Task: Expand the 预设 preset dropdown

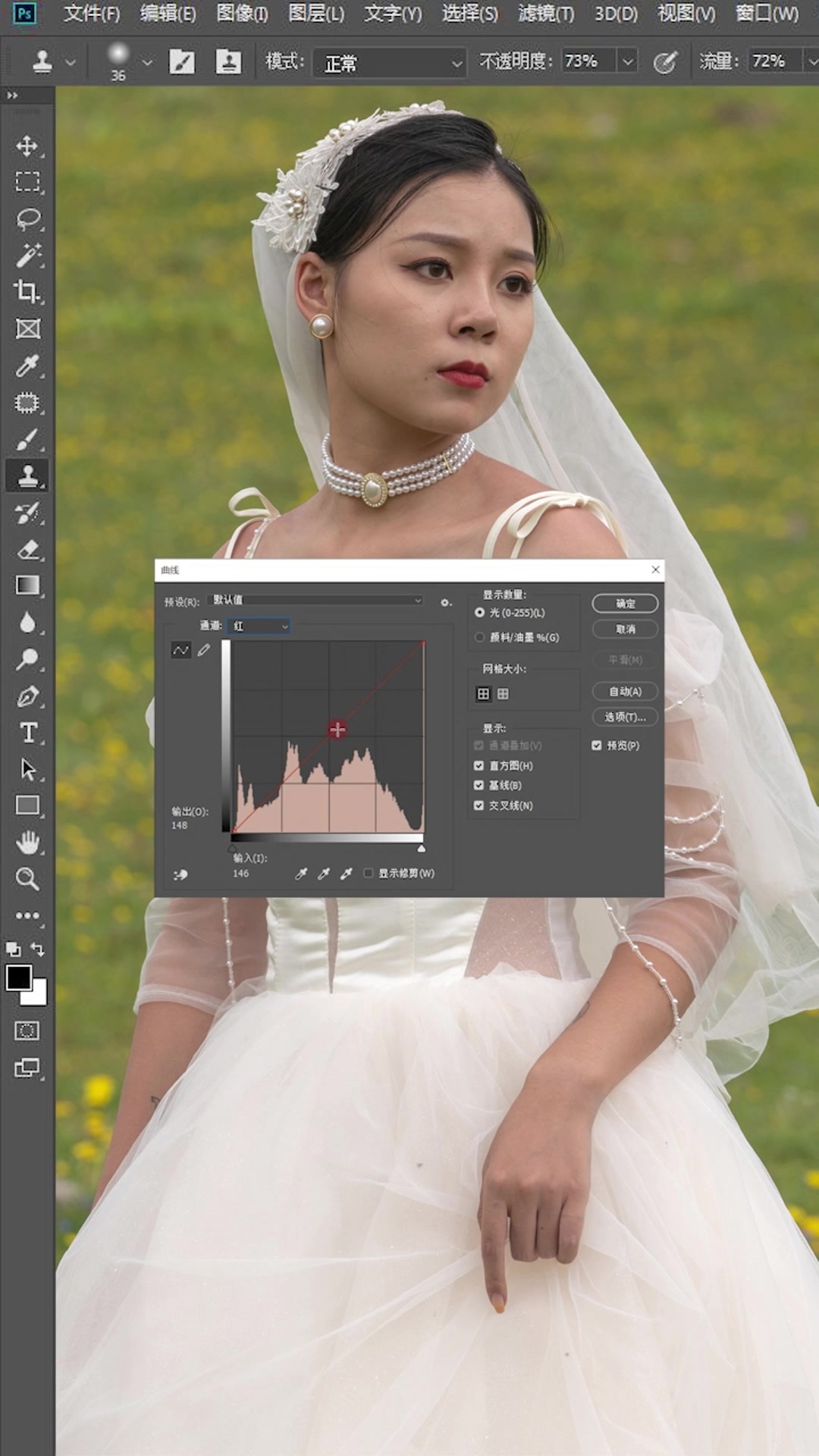Action: coord(315,600)
